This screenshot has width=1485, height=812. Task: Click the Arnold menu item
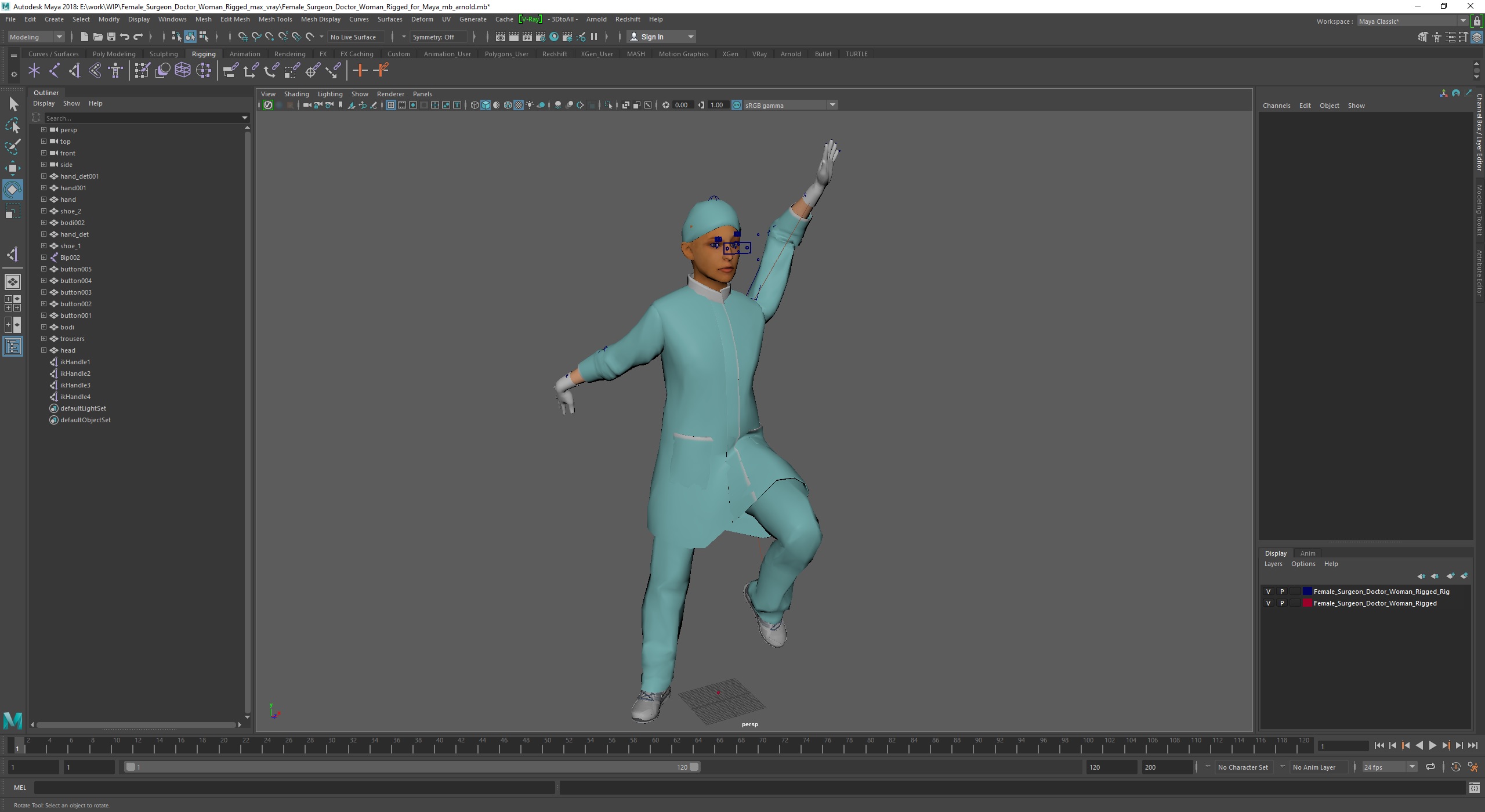point(596,19)
